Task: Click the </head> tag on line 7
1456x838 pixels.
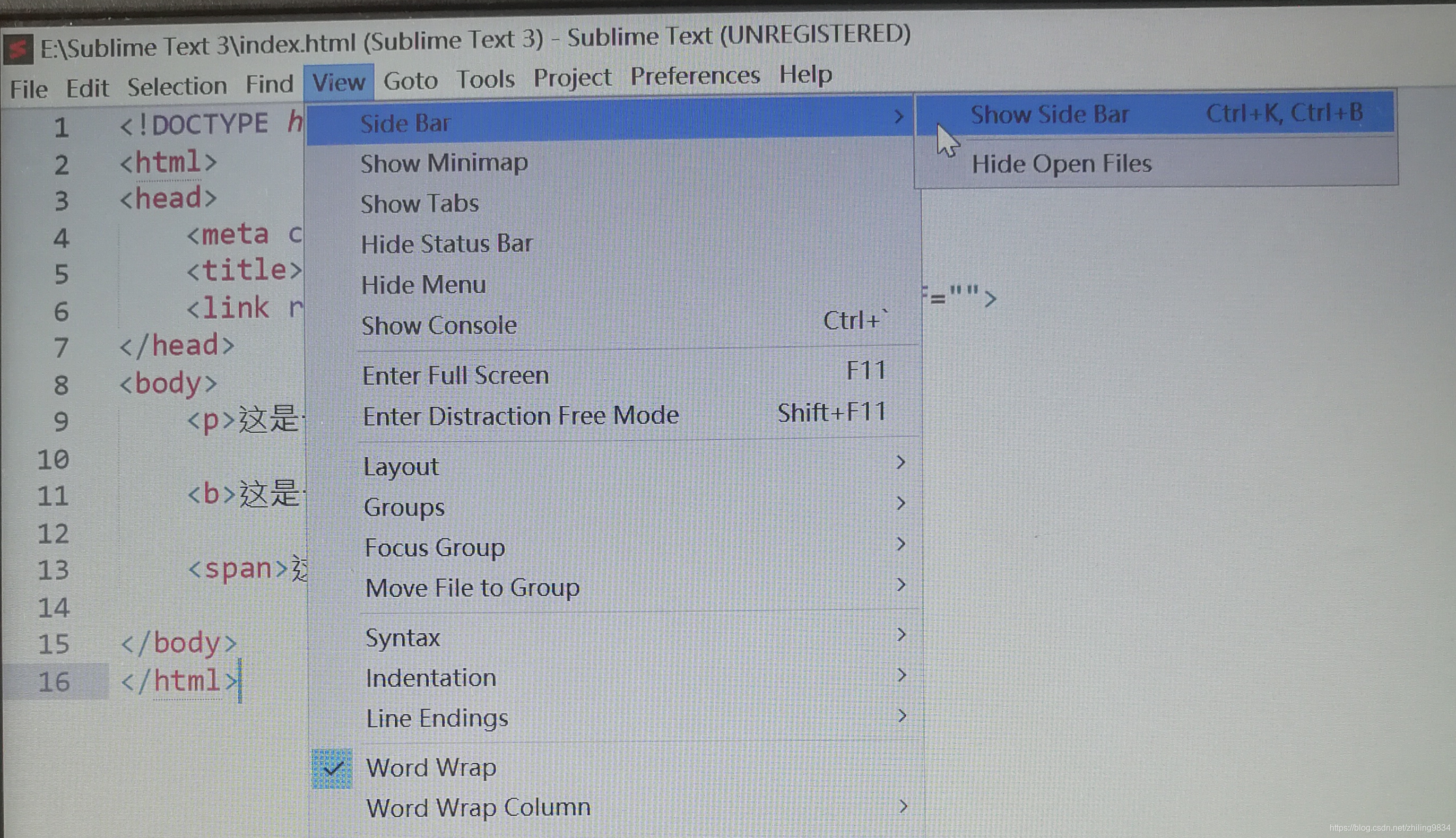Action: coord(177,346)
